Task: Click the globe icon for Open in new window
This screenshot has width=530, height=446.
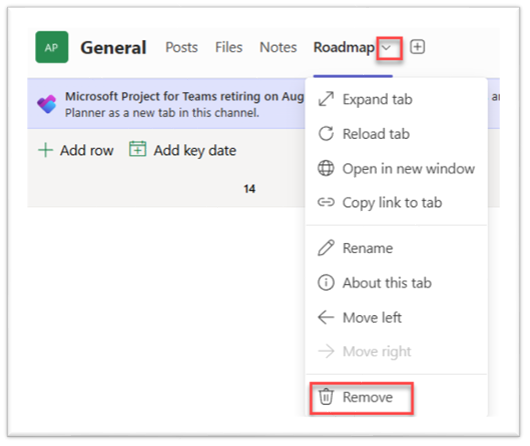Action: (326, 168)
